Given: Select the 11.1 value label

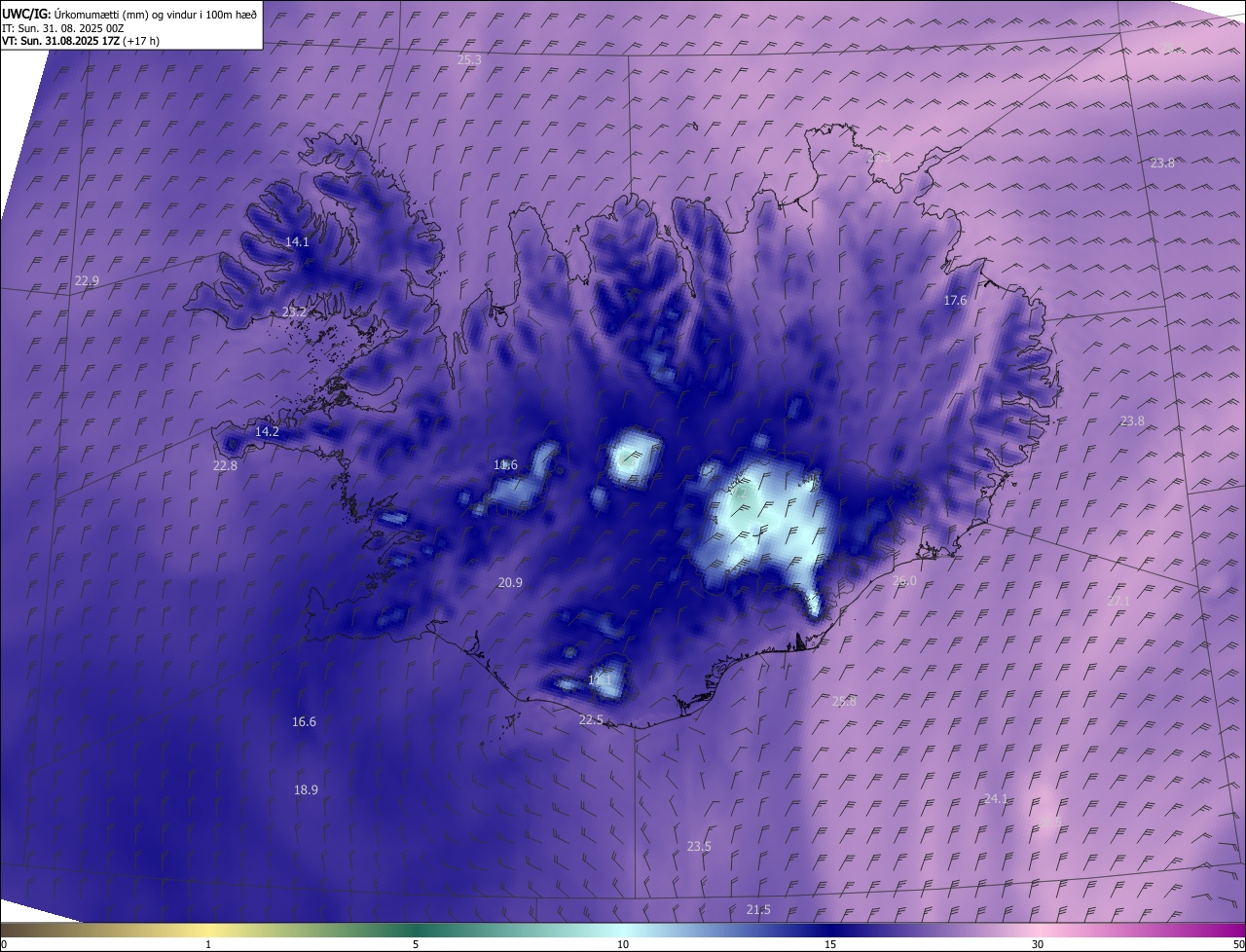Looking at the screenshot, I should click(600, 678).
